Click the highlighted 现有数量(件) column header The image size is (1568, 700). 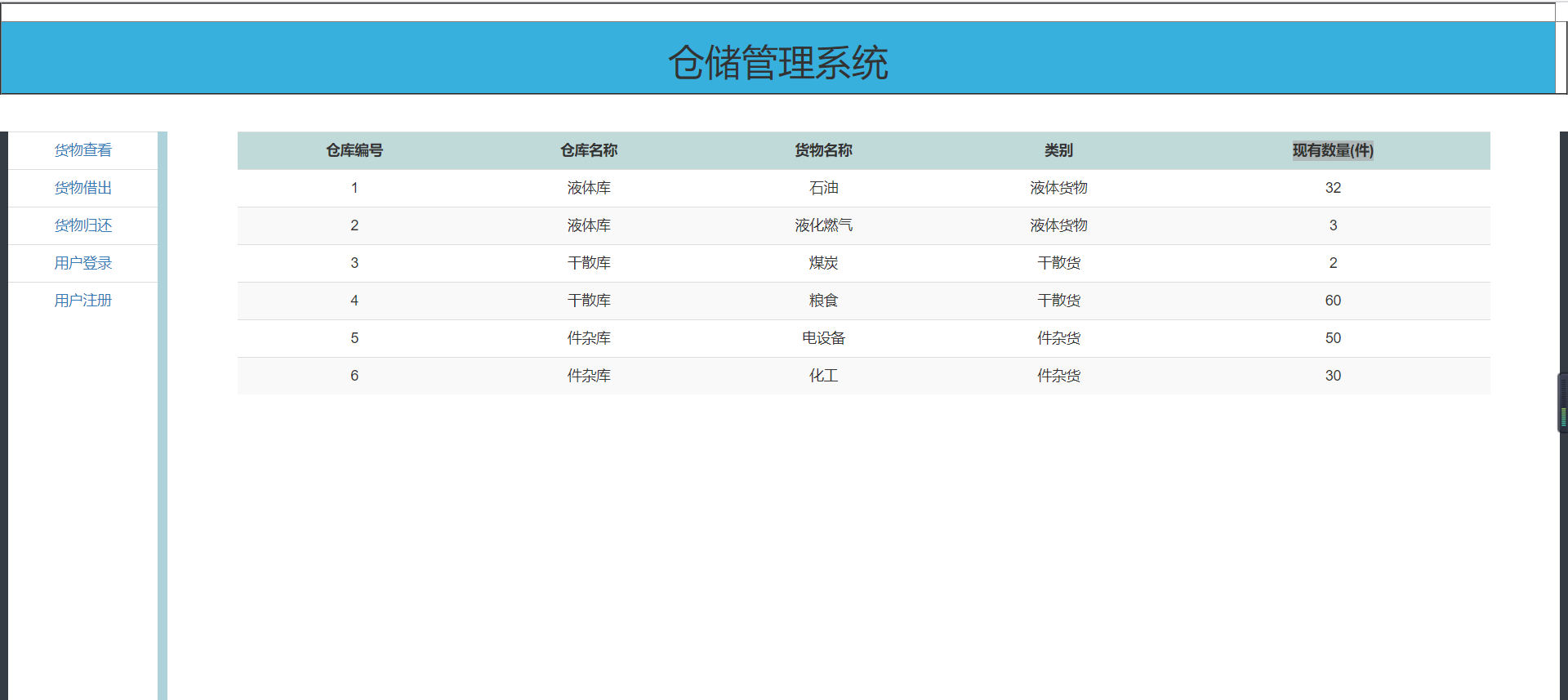pyautogui.click(x=1332, y=150)
